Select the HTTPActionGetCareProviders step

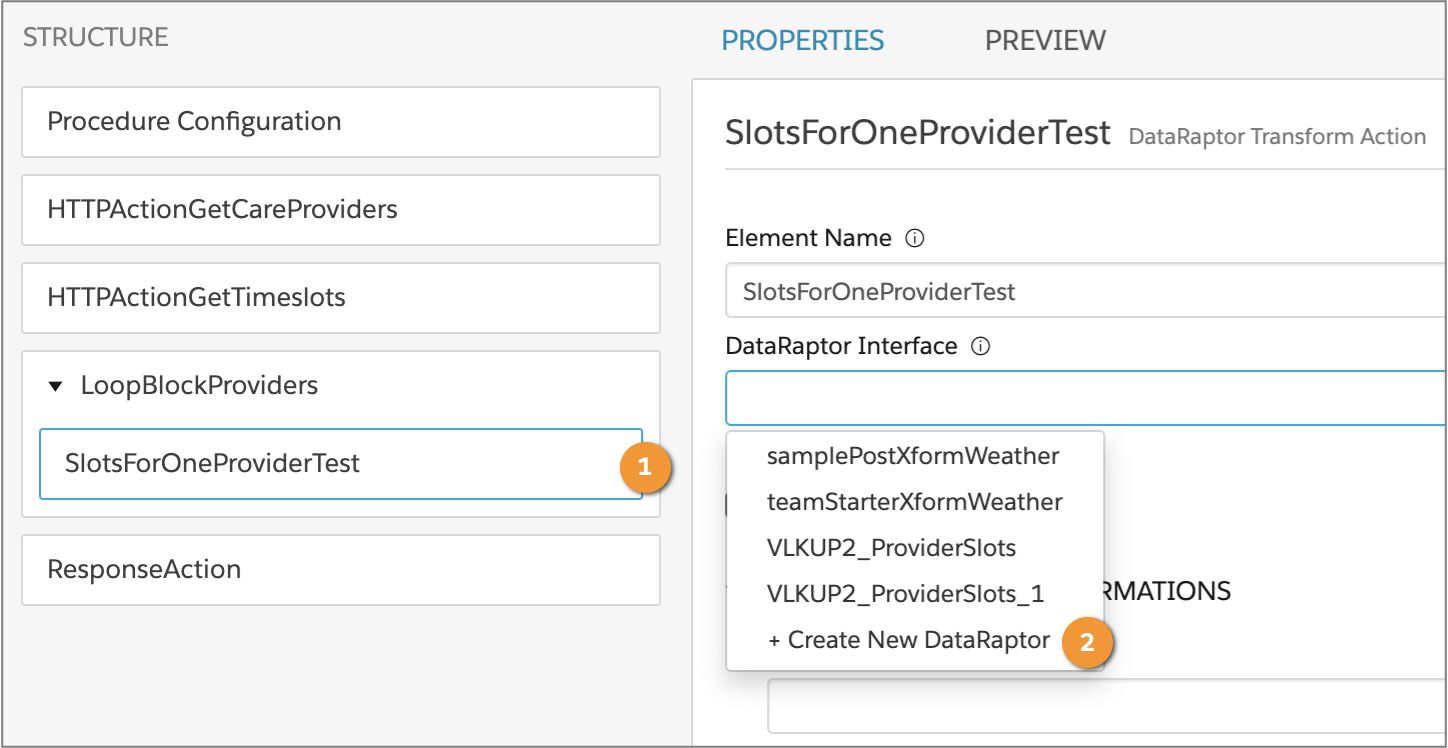[x=221, y=209]
